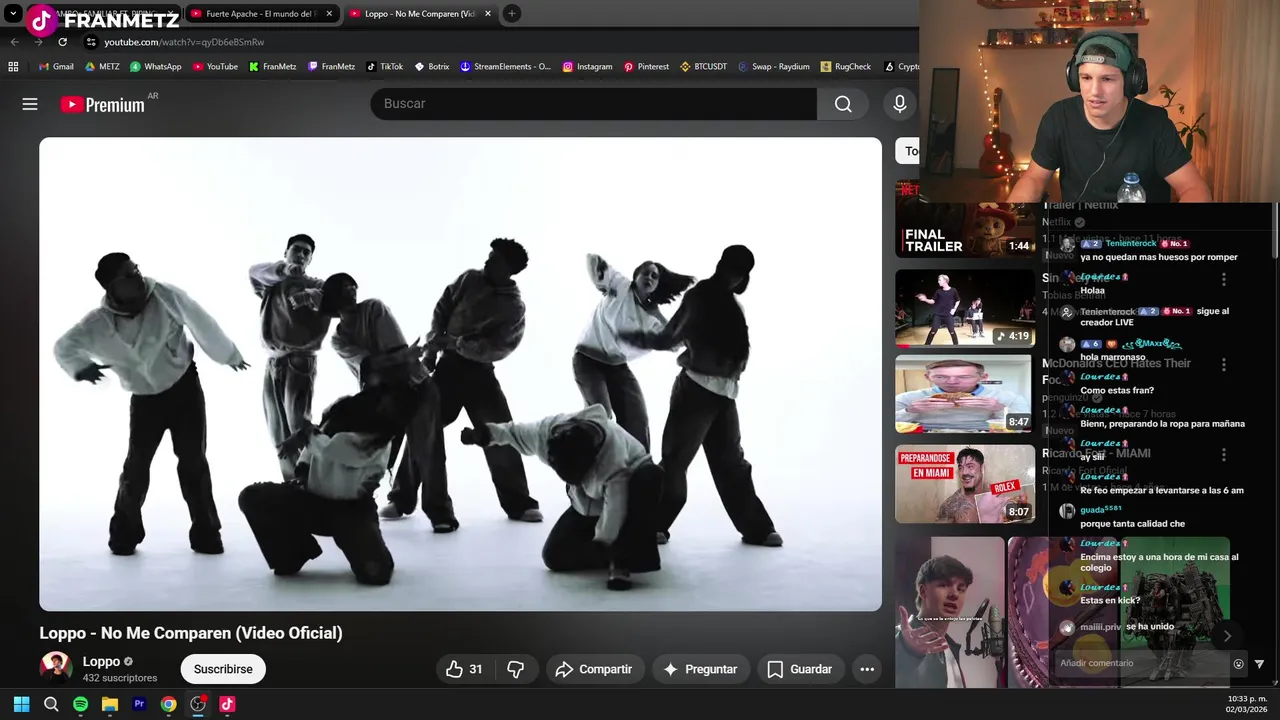1280x720 pixels.
Task: Open Windows Start menu
Action: [x=21, y=704]
